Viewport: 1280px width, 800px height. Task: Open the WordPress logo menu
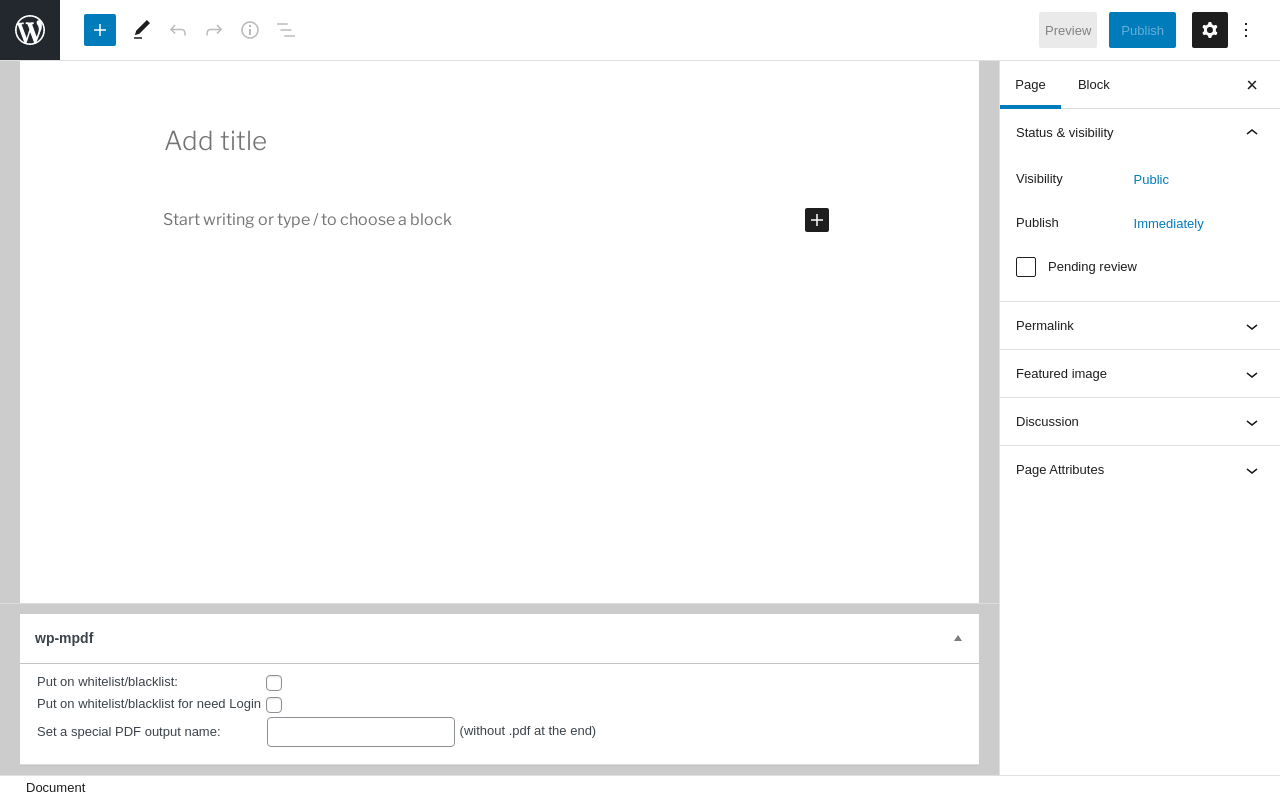30,30
